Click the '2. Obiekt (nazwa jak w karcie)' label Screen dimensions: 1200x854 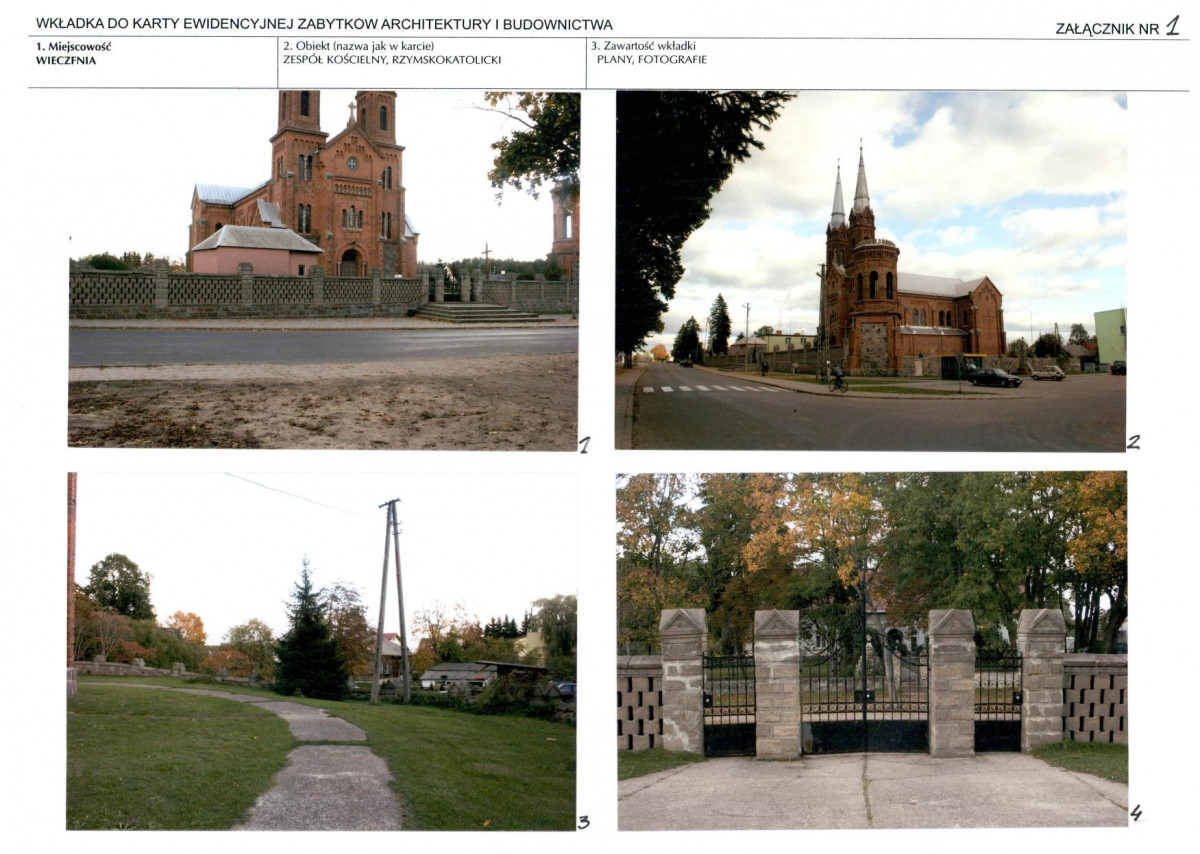point(358,46)
